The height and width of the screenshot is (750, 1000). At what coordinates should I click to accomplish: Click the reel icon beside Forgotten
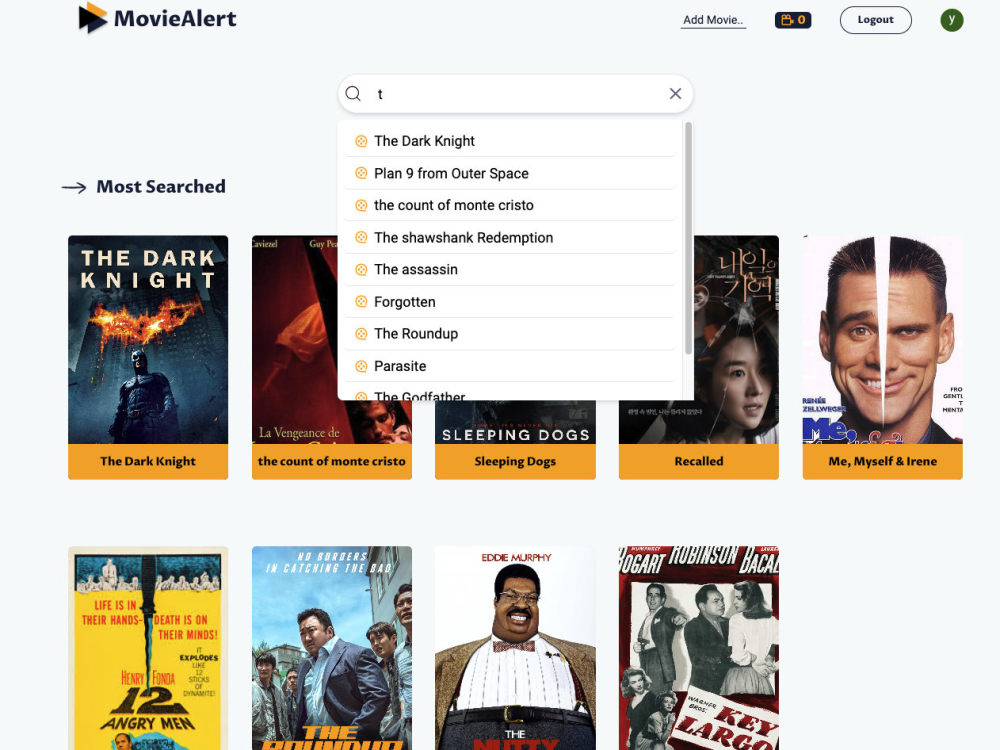(361, 302)
